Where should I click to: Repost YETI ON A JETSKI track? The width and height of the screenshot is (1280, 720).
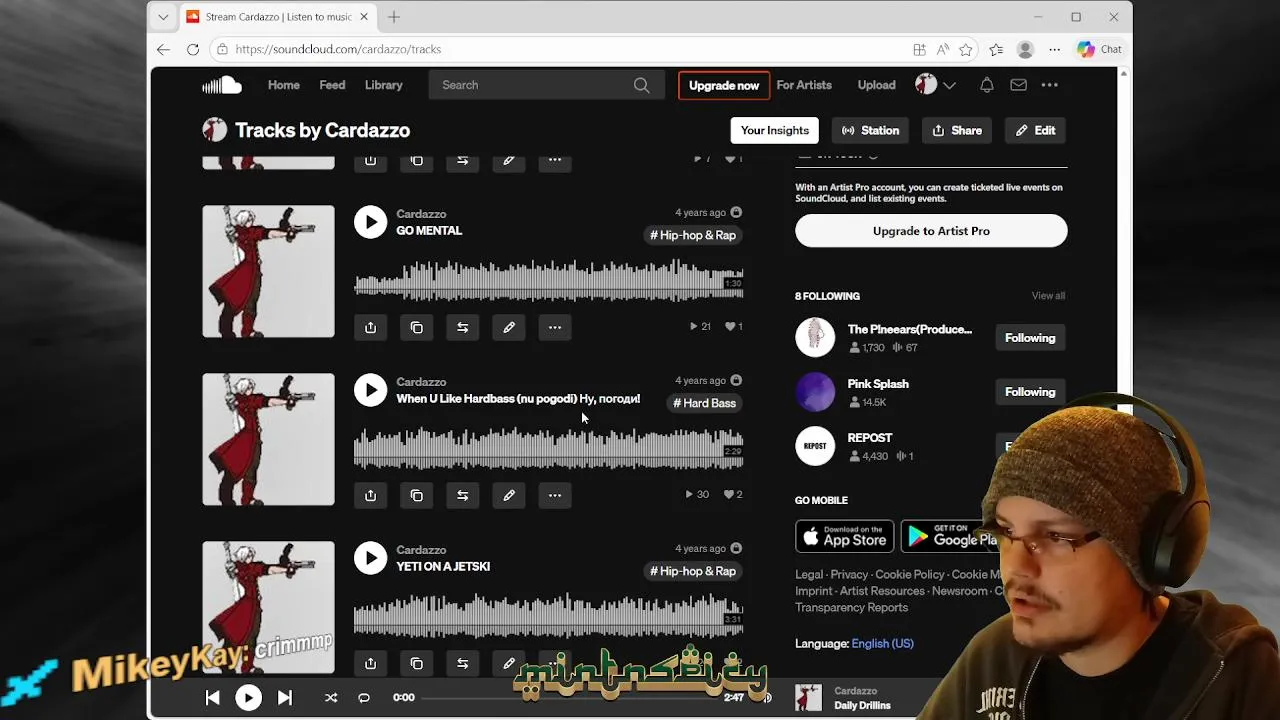point(463,663)
